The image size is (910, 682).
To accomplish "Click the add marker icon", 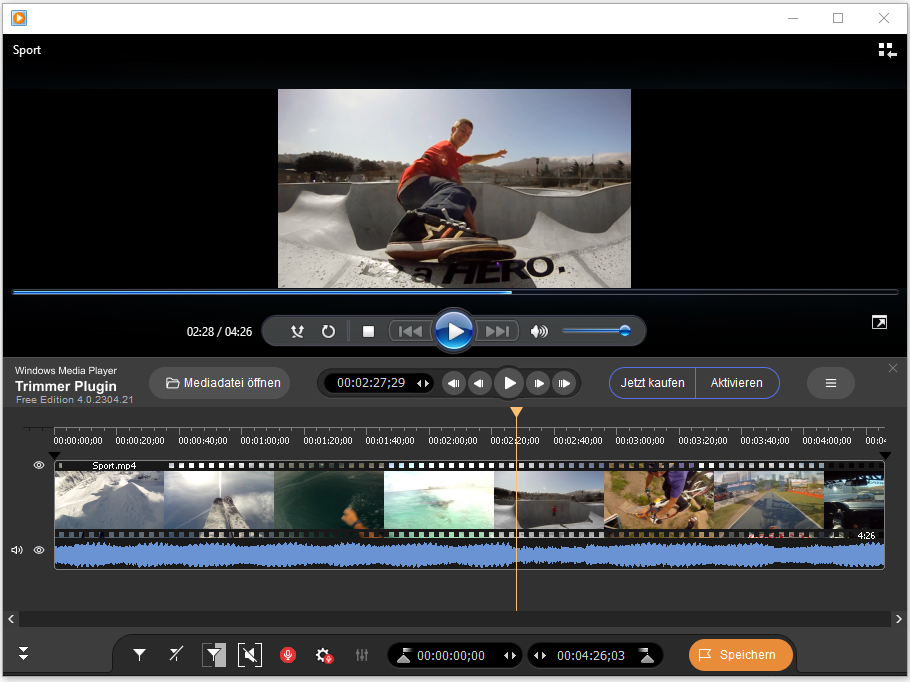I will (x=139, y=655).
